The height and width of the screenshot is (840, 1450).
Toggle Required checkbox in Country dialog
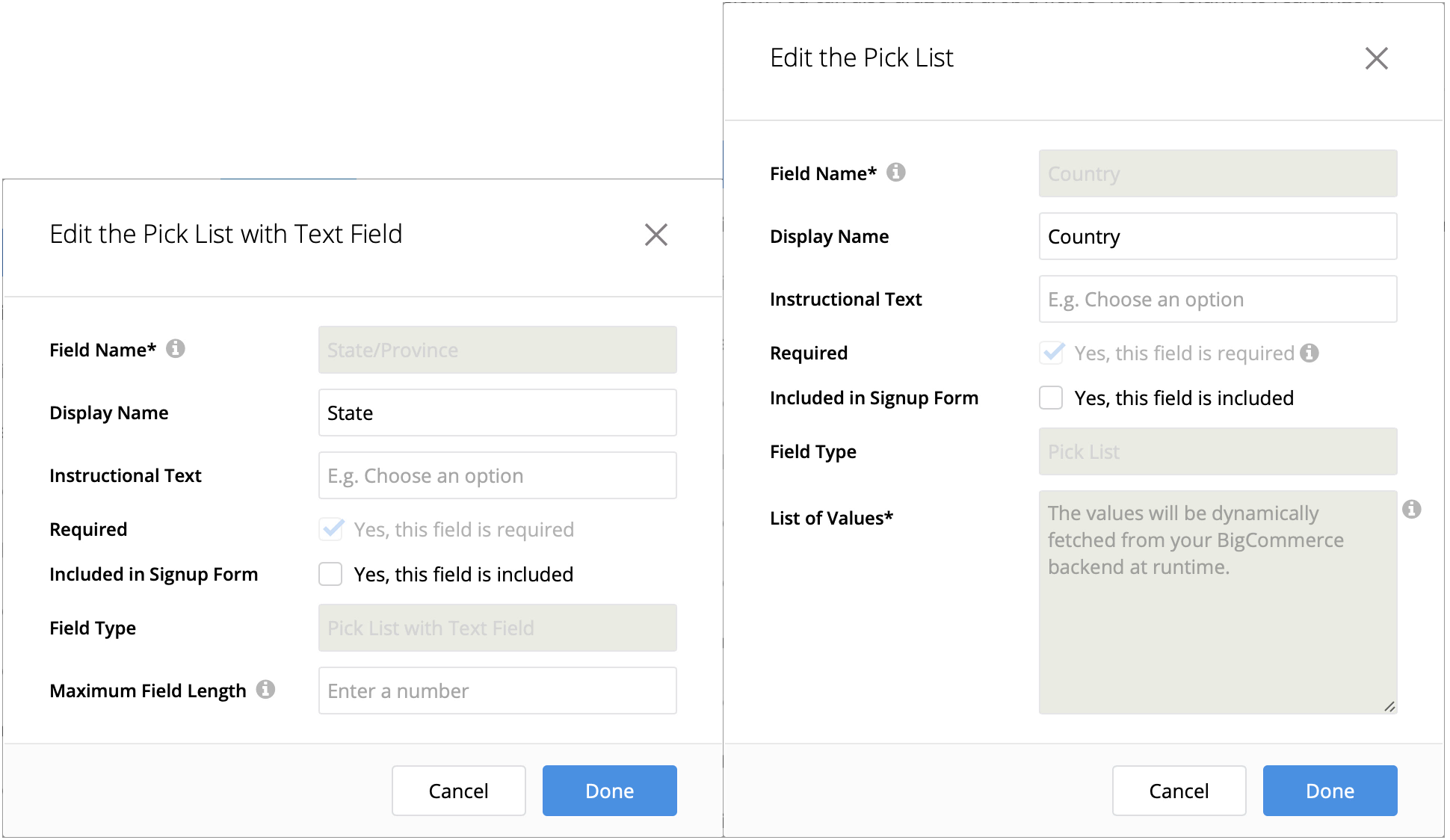point(1052,353)
